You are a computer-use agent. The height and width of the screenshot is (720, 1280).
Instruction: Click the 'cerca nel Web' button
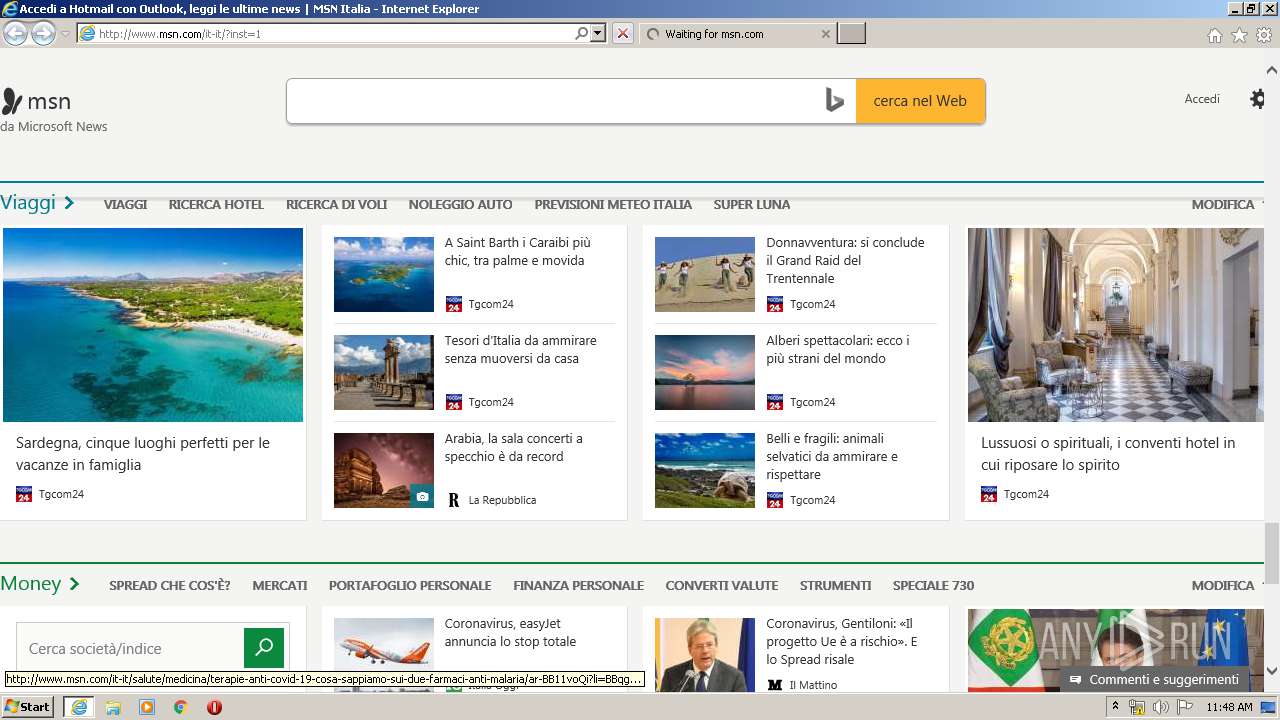[920, 101]
